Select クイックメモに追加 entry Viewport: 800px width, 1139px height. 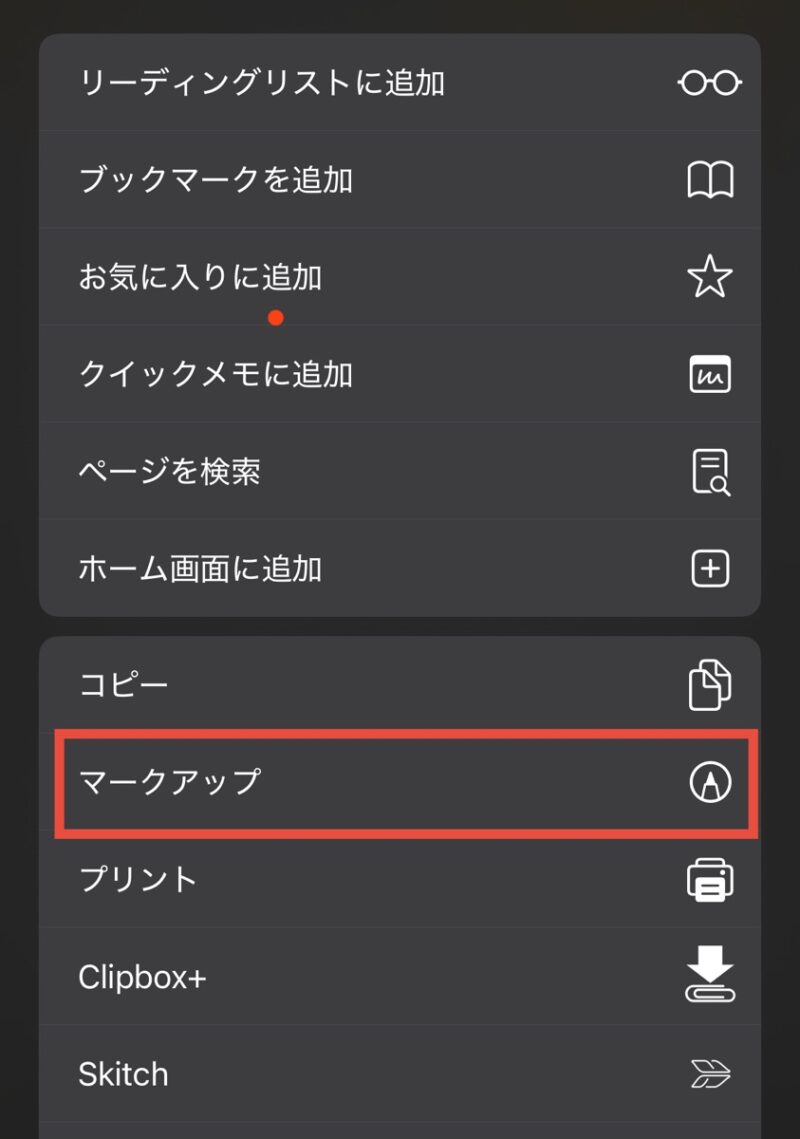[x=400, y=374]
